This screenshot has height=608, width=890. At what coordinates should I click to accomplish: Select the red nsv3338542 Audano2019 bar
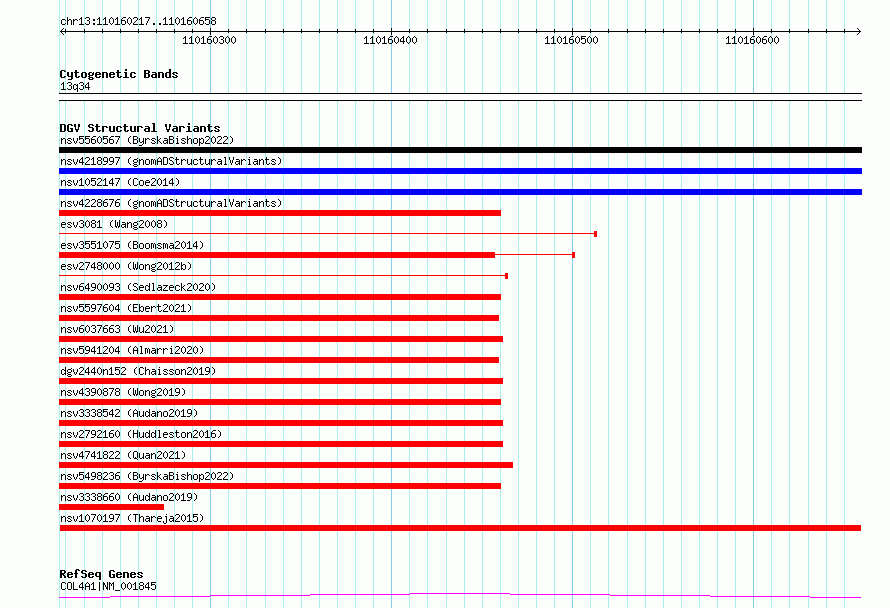tap(281, 423)
